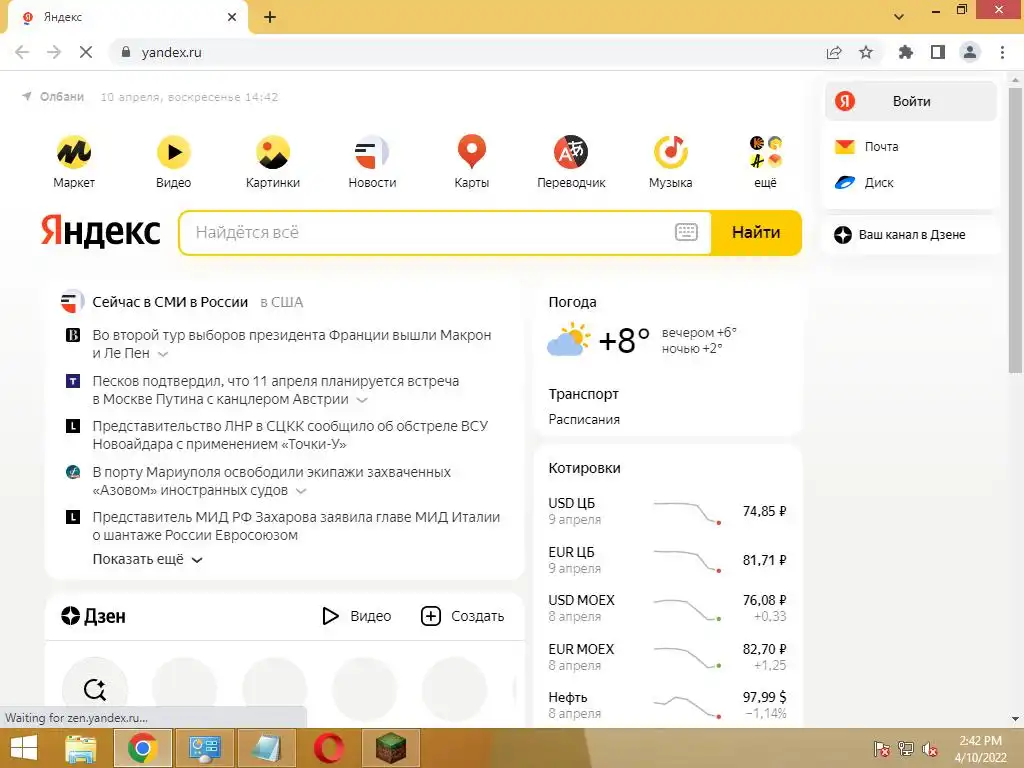This screenshot has height=768, width=1024.
Task: Click the page vertical scrollbar
Action: (x=1015, y=230)
